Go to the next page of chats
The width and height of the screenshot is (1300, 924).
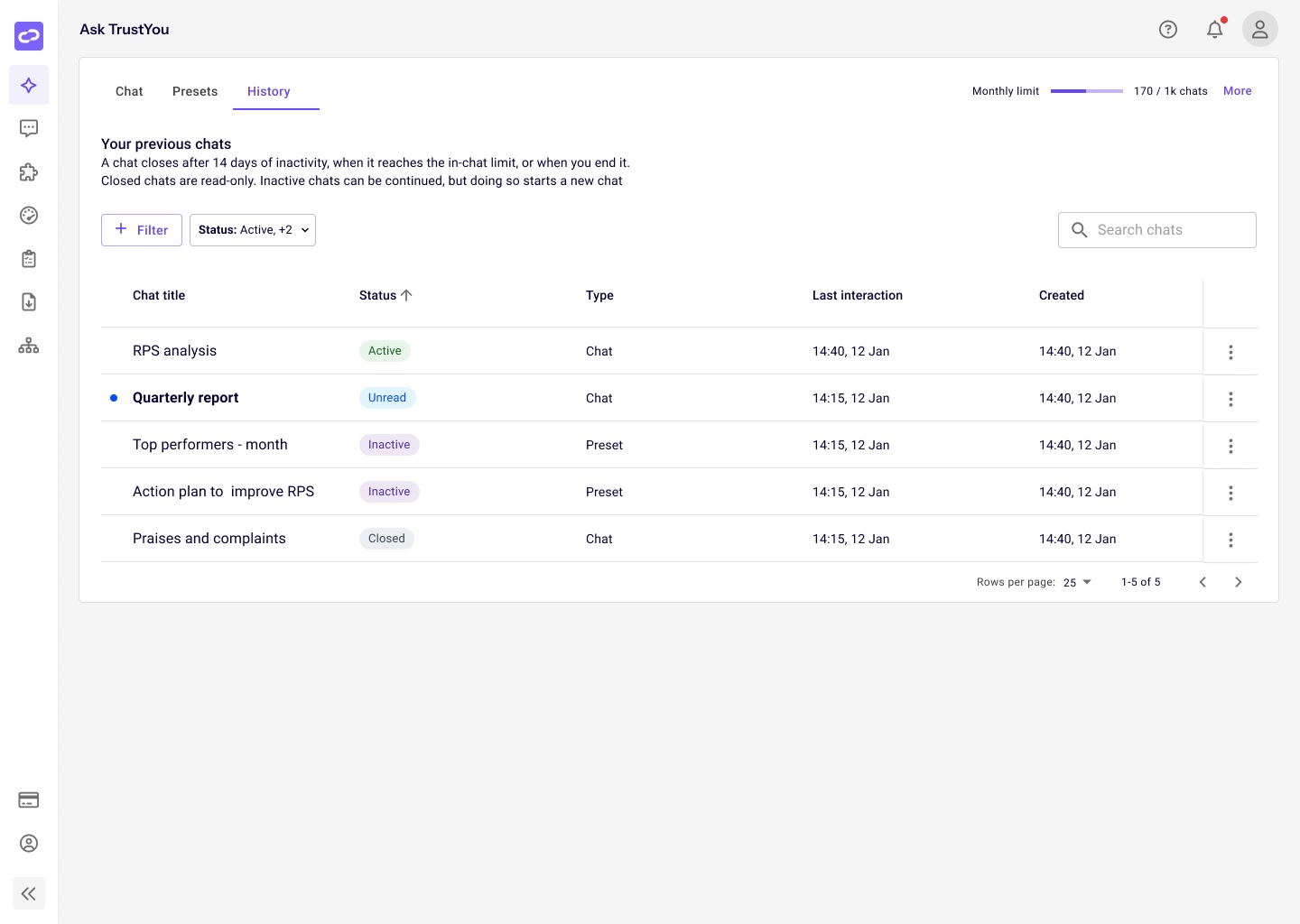coord(1239,582)
